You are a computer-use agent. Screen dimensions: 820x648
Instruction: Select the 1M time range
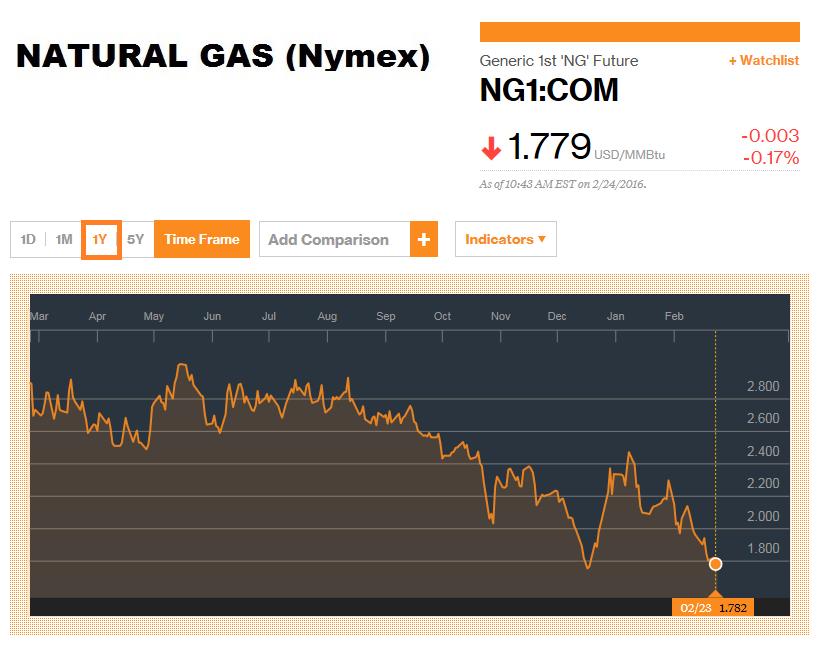[x=64, y=240]
